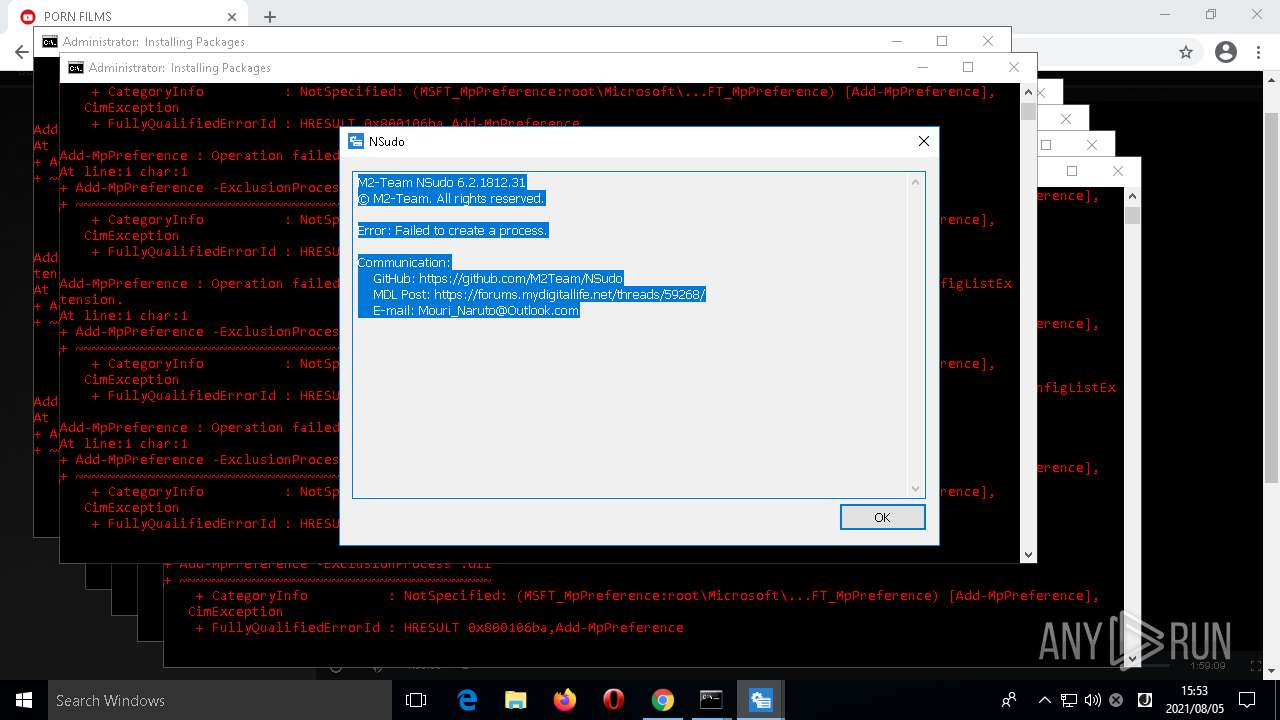
Task: Click the volume speaker tray icon
Action: [1092, 700]
